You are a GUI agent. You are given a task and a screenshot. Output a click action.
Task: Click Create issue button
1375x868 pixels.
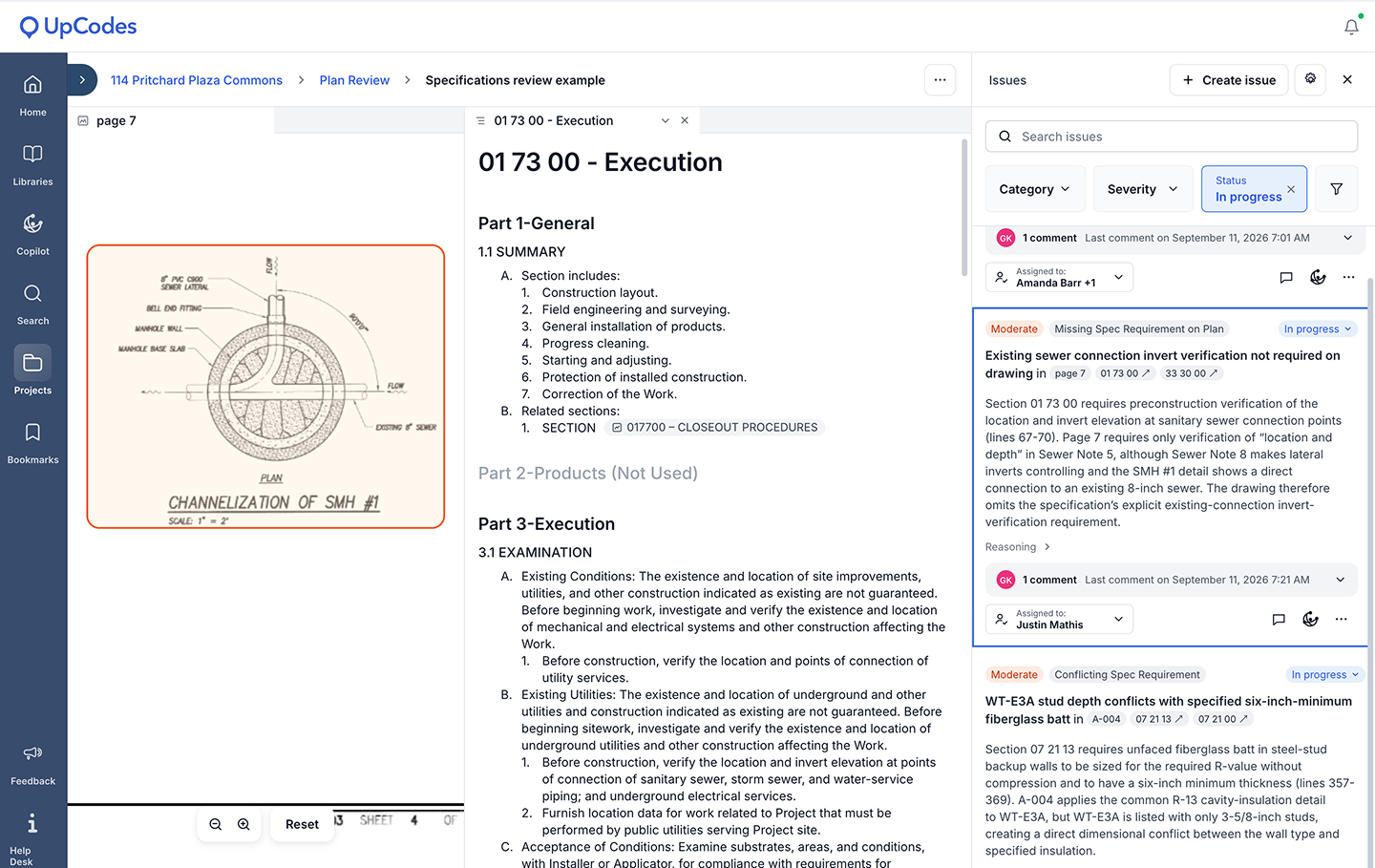click(1229, 80)
